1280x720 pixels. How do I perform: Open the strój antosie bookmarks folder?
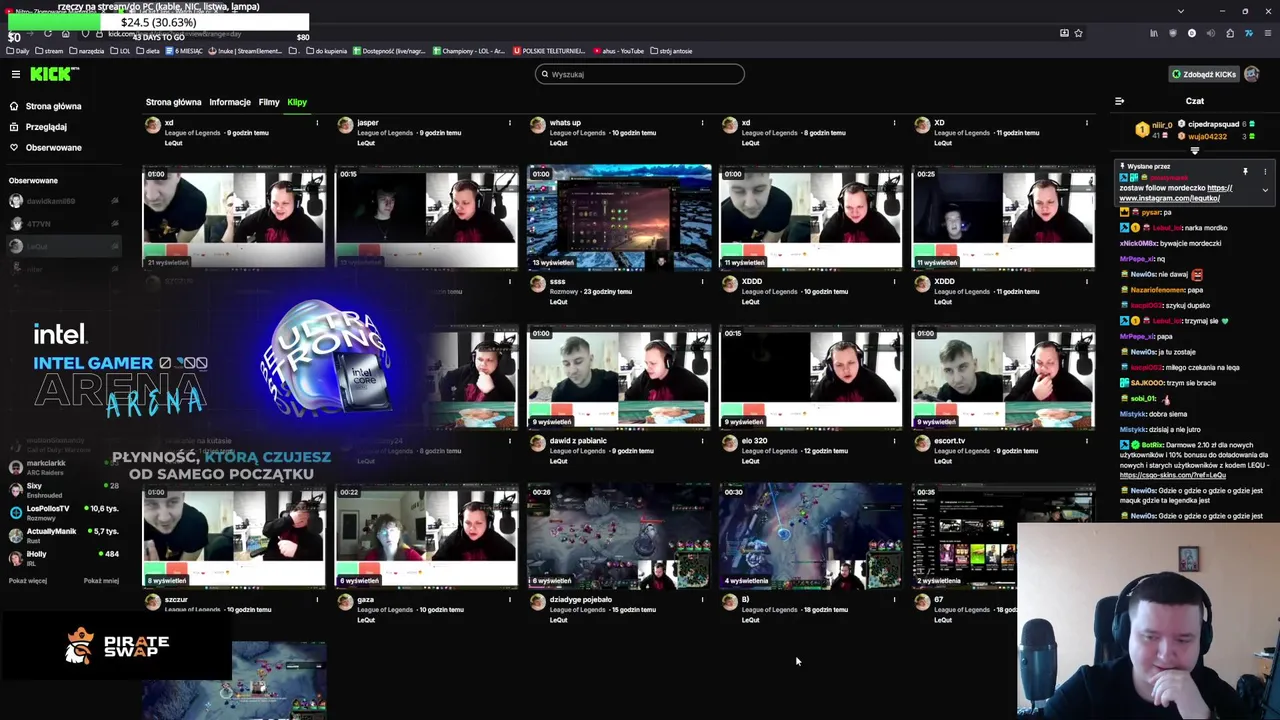click(x=672, y=51)
